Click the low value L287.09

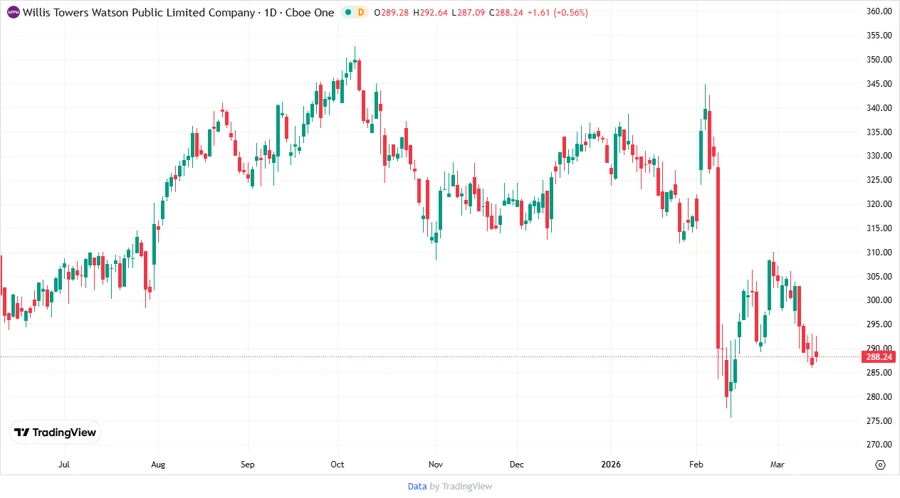coord(468,12)
